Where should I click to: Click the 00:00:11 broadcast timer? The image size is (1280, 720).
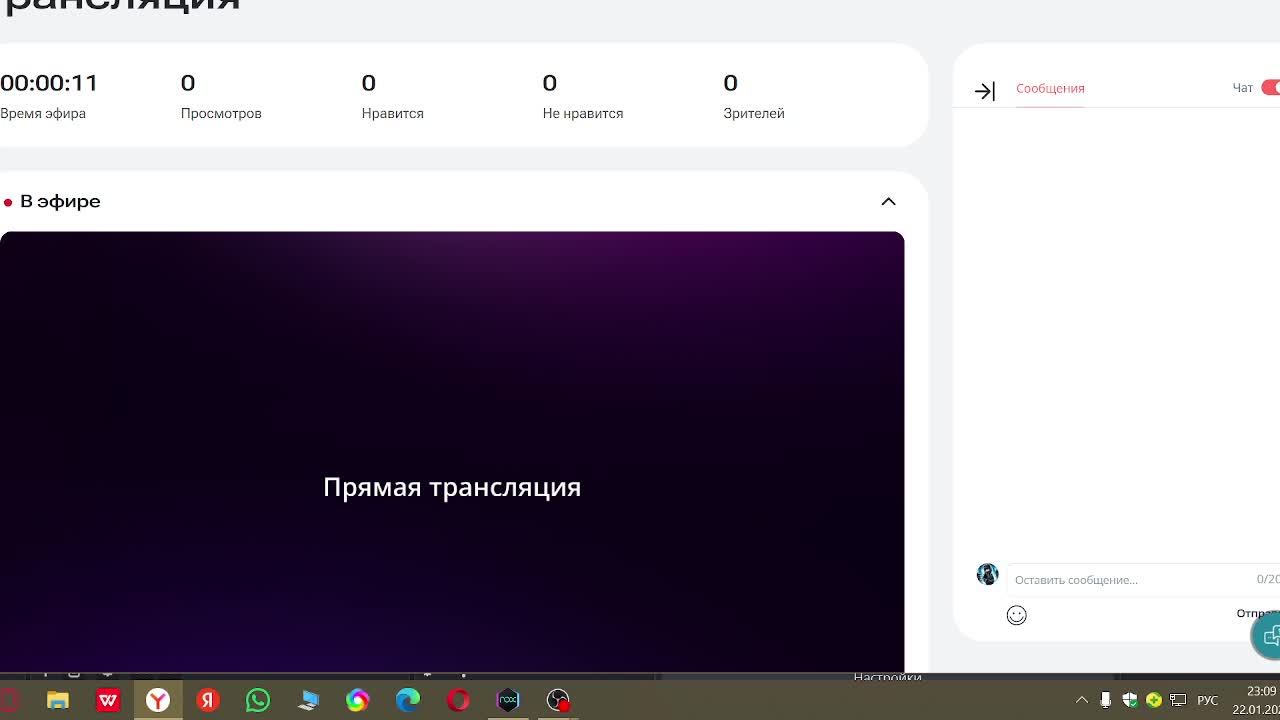tap(49, 83)
